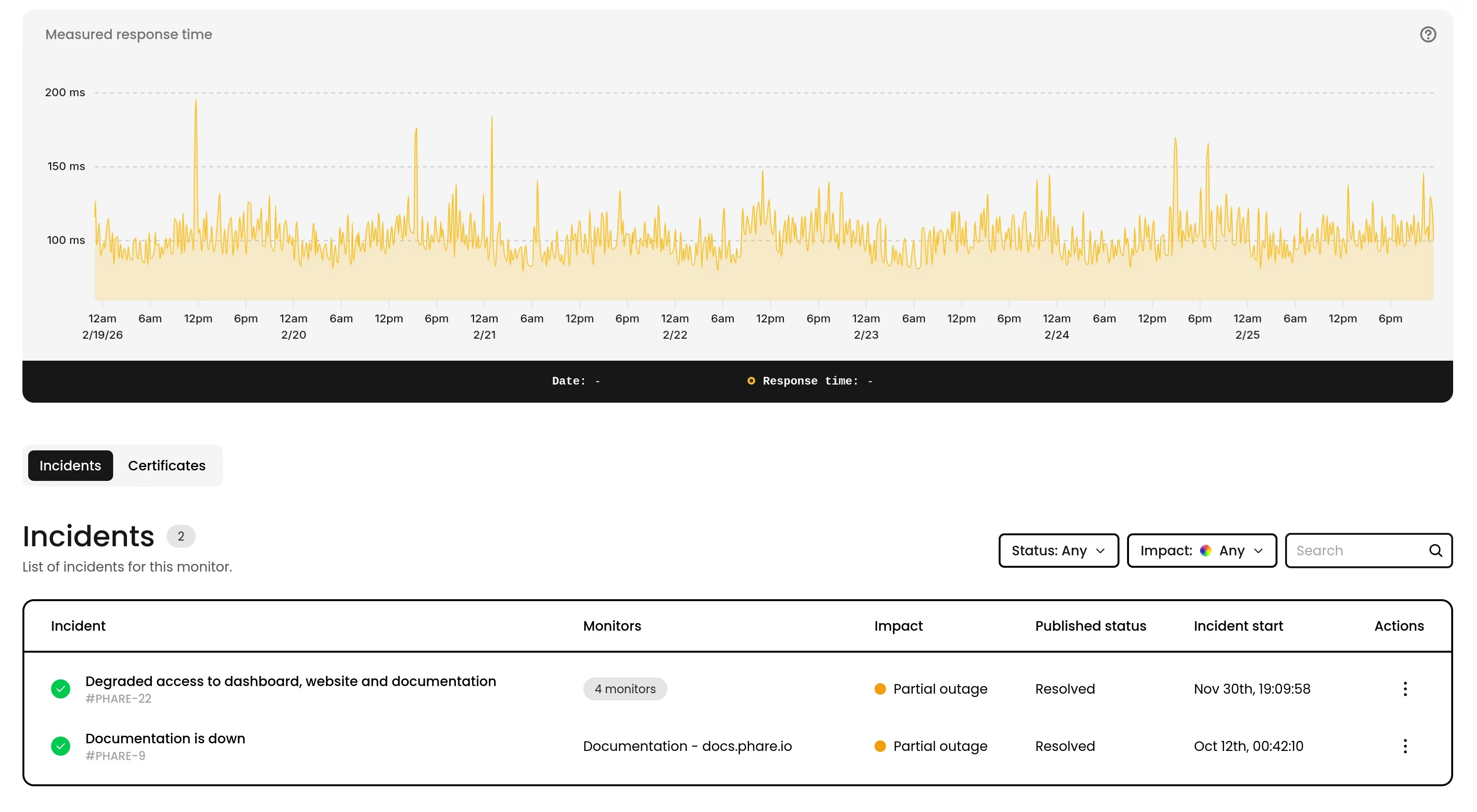Viewport: 1477px width, 812px height.
Task: Select the Incidents tab
Action: point(70,465)
